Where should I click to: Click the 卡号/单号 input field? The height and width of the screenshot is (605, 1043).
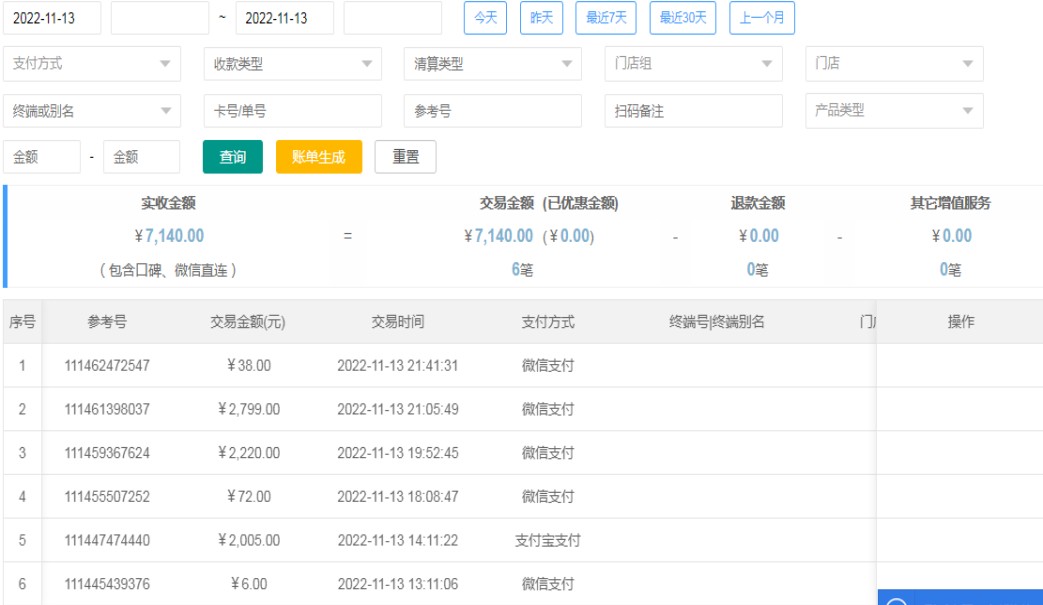coord(292,111)
